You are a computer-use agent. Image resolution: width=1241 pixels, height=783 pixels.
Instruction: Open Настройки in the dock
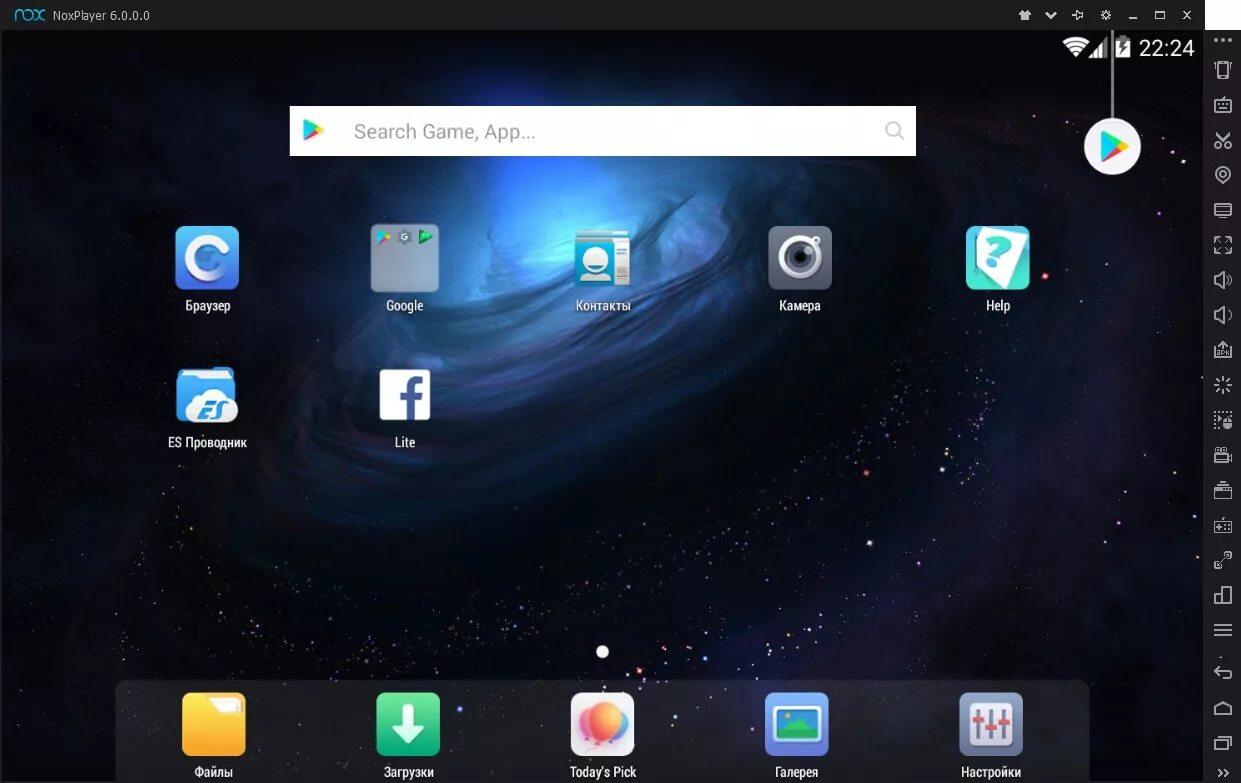pos(991,724)
